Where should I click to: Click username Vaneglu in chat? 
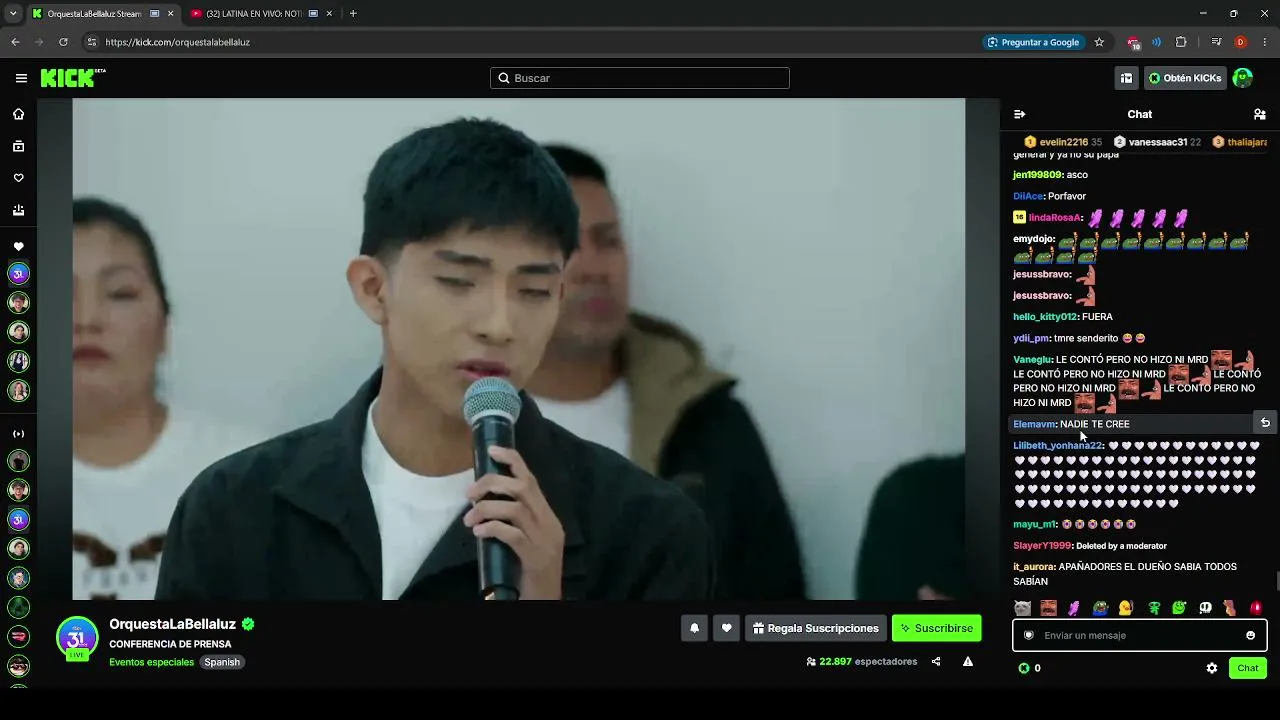tap(1032, 359)
